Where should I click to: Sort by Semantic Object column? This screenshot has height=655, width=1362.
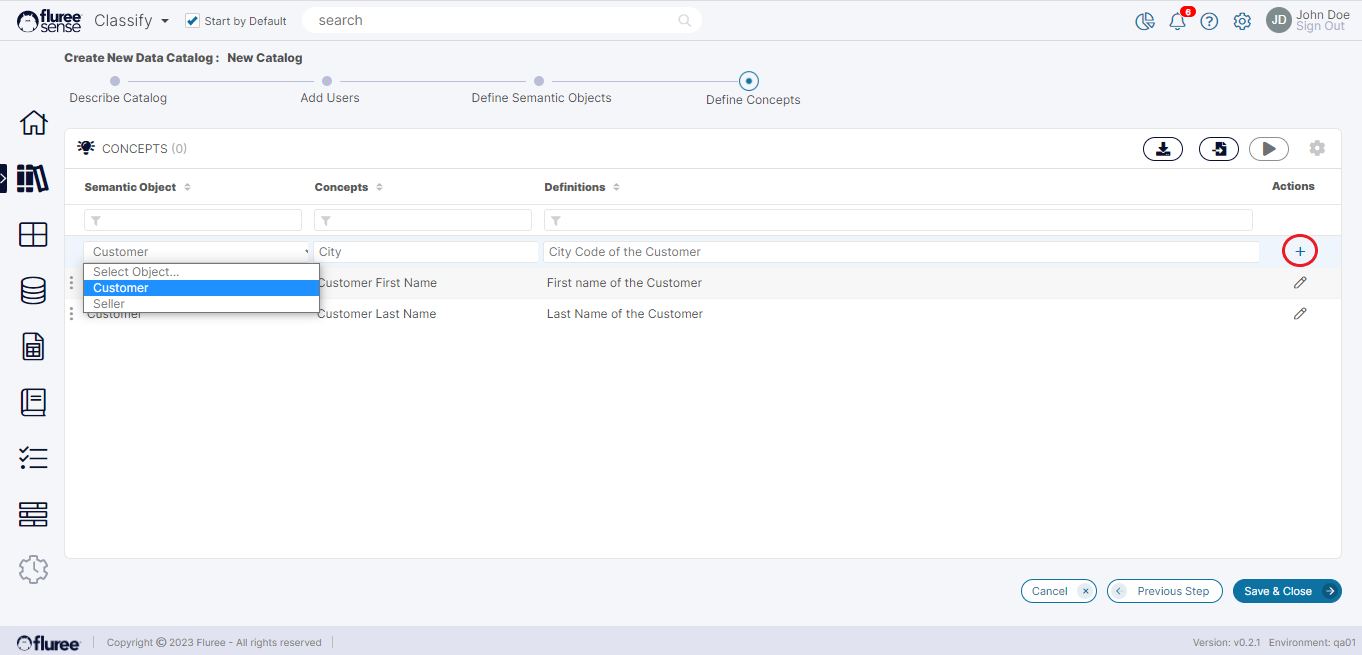[187, 187]
